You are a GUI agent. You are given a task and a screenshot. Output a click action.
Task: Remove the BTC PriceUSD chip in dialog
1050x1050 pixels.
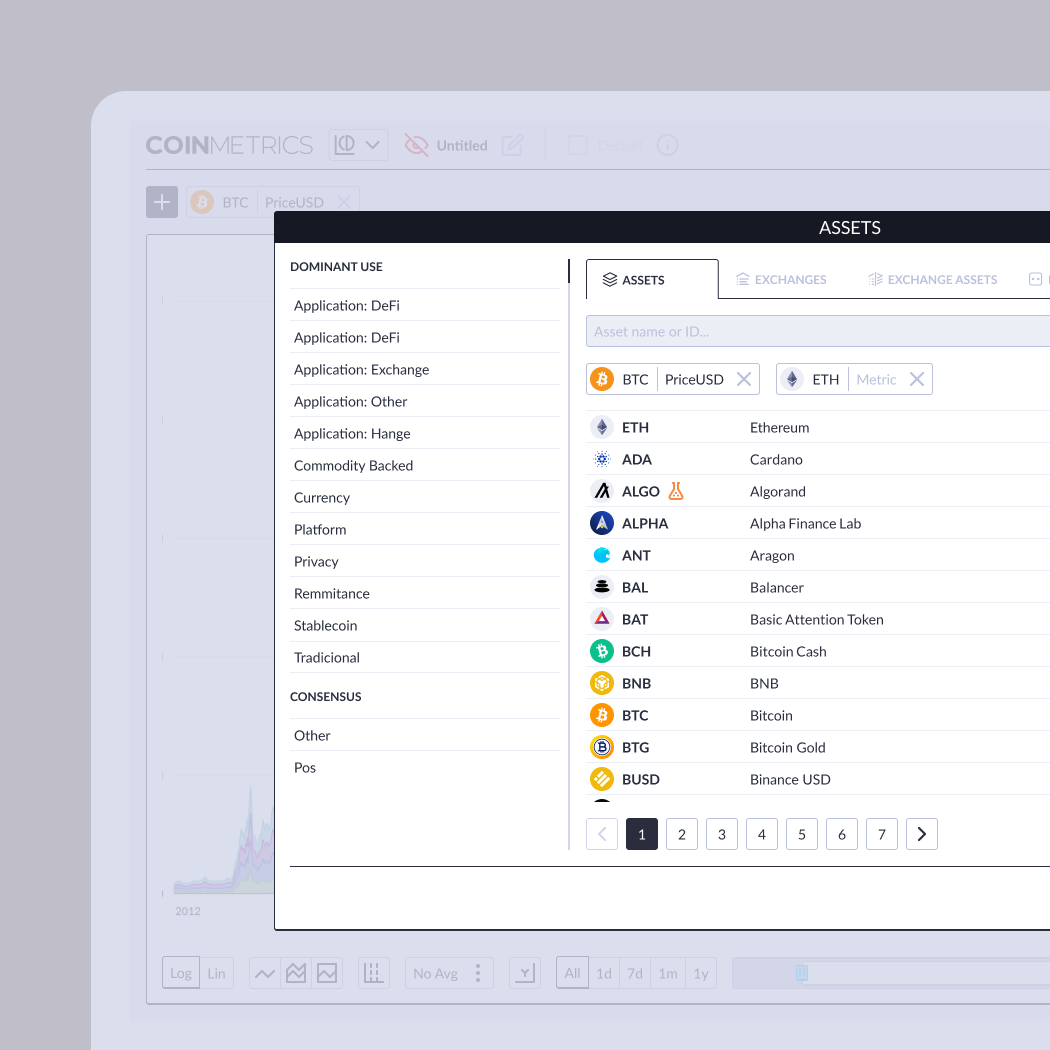point(743,379)
